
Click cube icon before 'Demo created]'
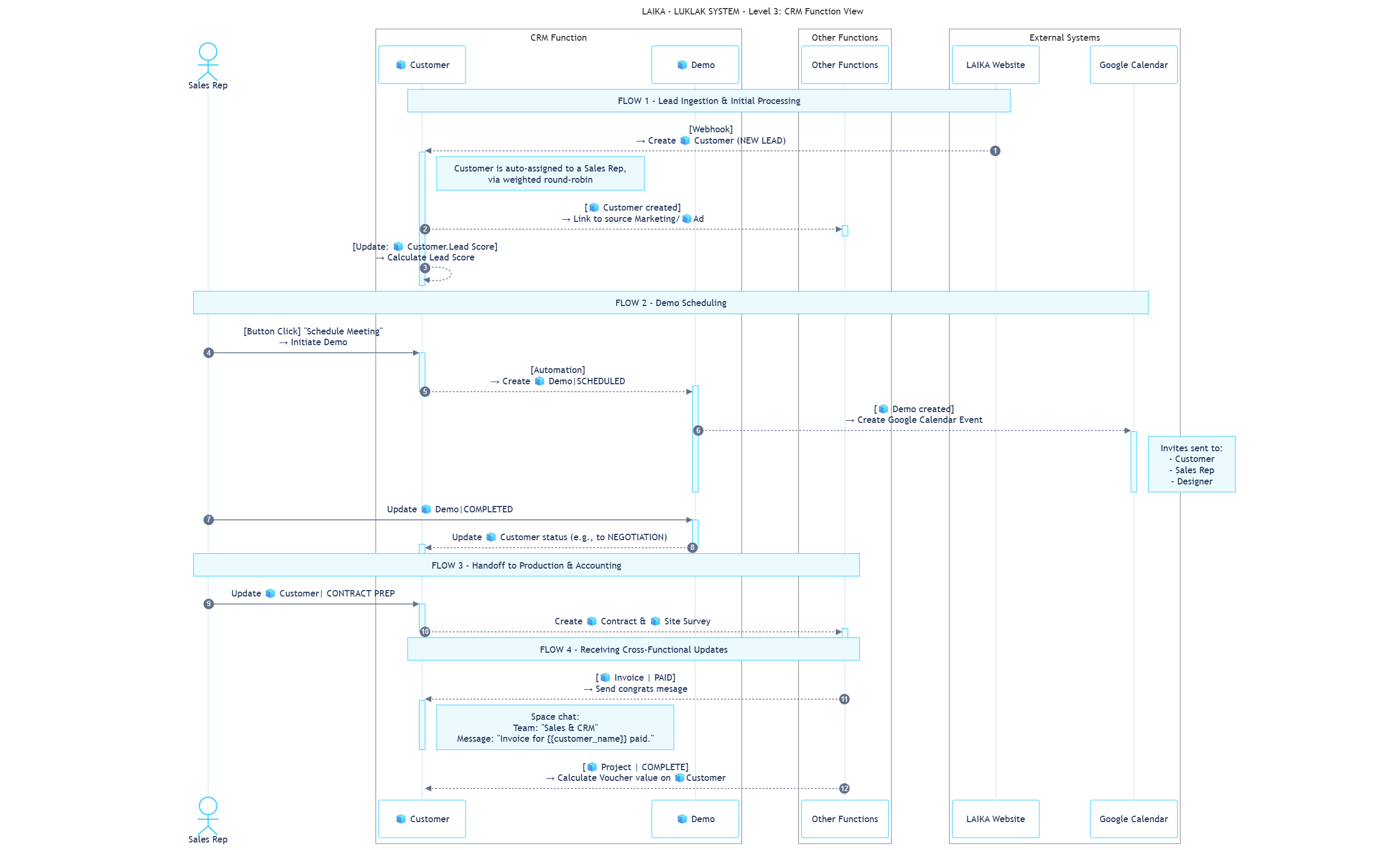tap(883, 409)
